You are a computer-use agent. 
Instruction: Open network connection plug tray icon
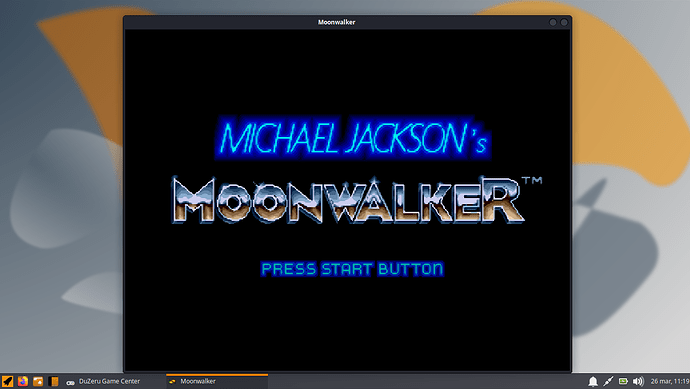tap(608, 382)
